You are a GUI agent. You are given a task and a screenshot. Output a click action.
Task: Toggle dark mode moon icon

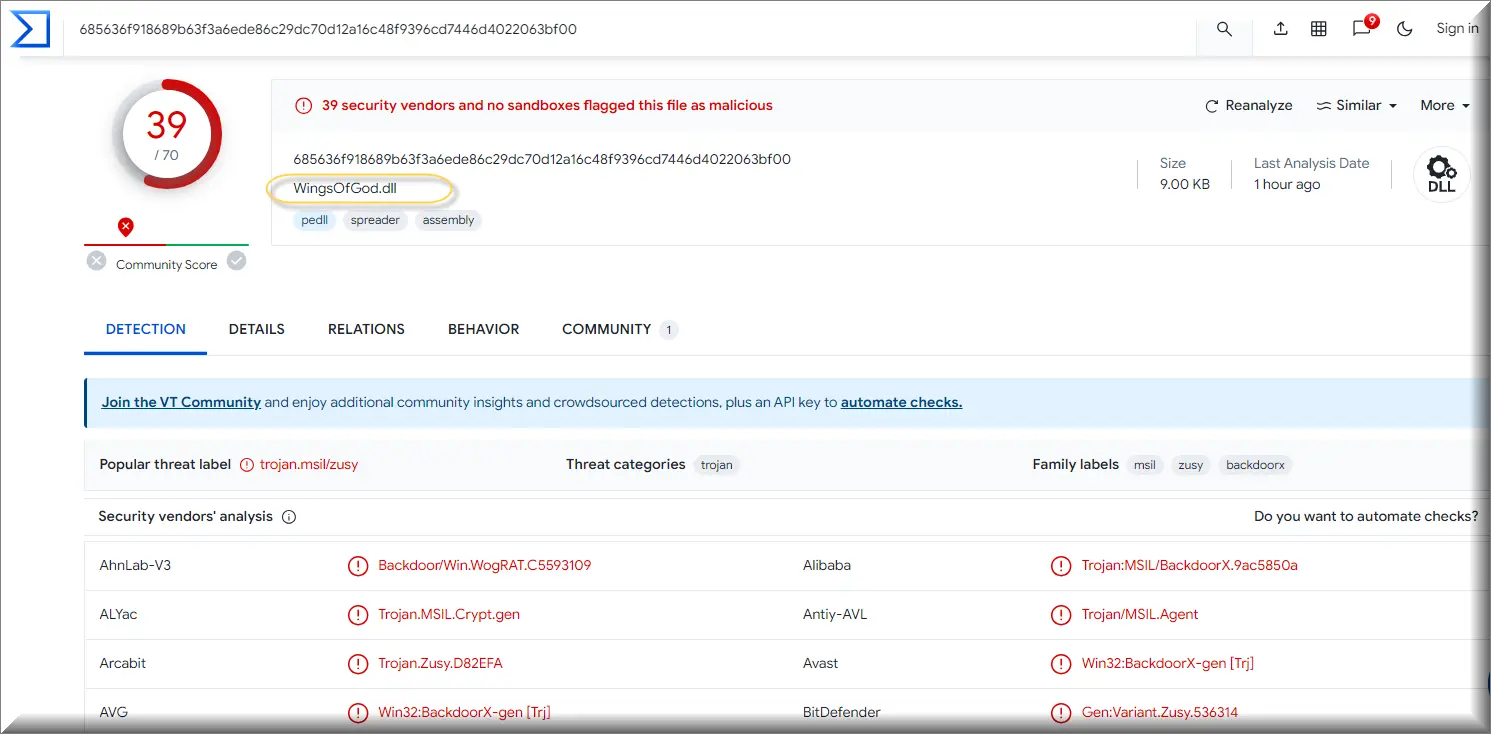point(1405,29)
